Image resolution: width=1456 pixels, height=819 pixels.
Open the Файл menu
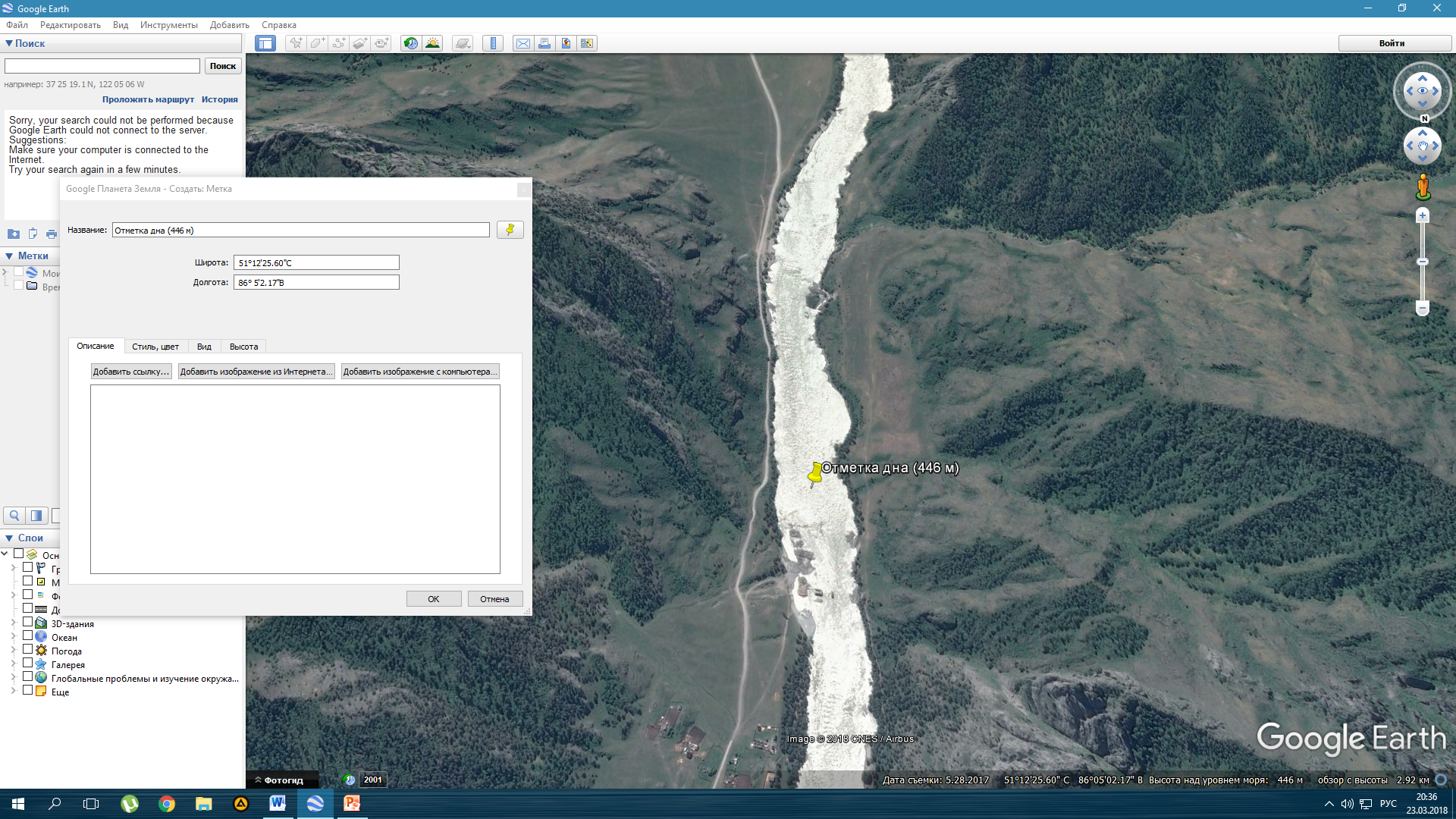[x=17, y=25]
